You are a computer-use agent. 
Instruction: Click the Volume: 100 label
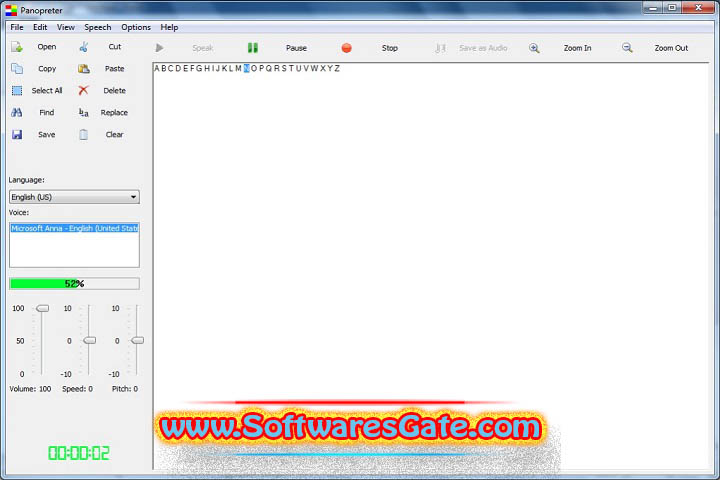30,389
